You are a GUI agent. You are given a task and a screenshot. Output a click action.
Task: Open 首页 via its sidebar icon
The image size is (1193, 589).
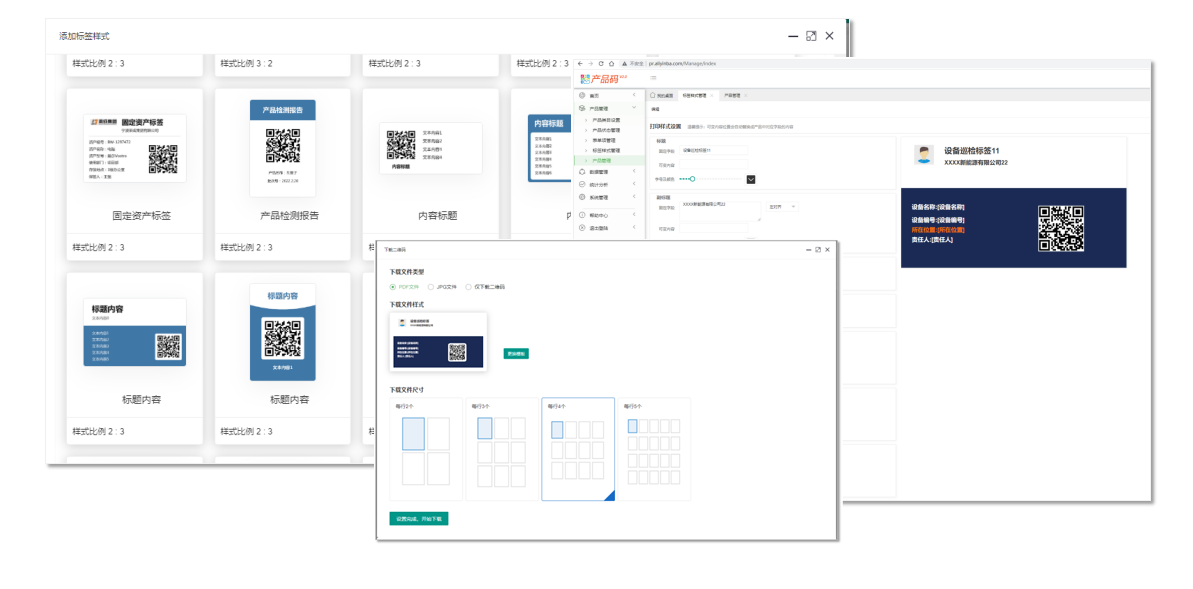tap(583, 95)
